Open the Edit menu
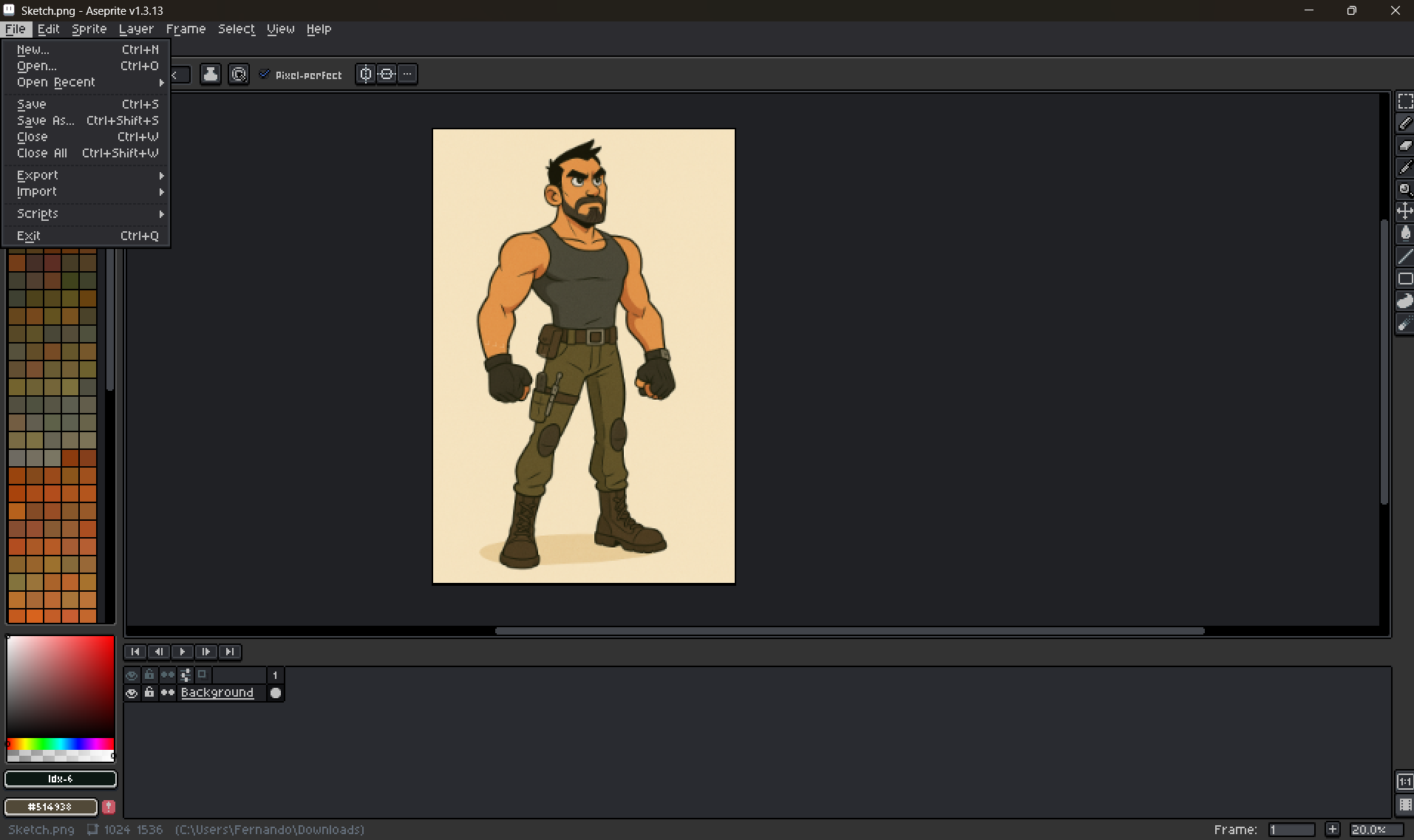The height and width of the screenshot is (840, 1414). tap(49, 29)
